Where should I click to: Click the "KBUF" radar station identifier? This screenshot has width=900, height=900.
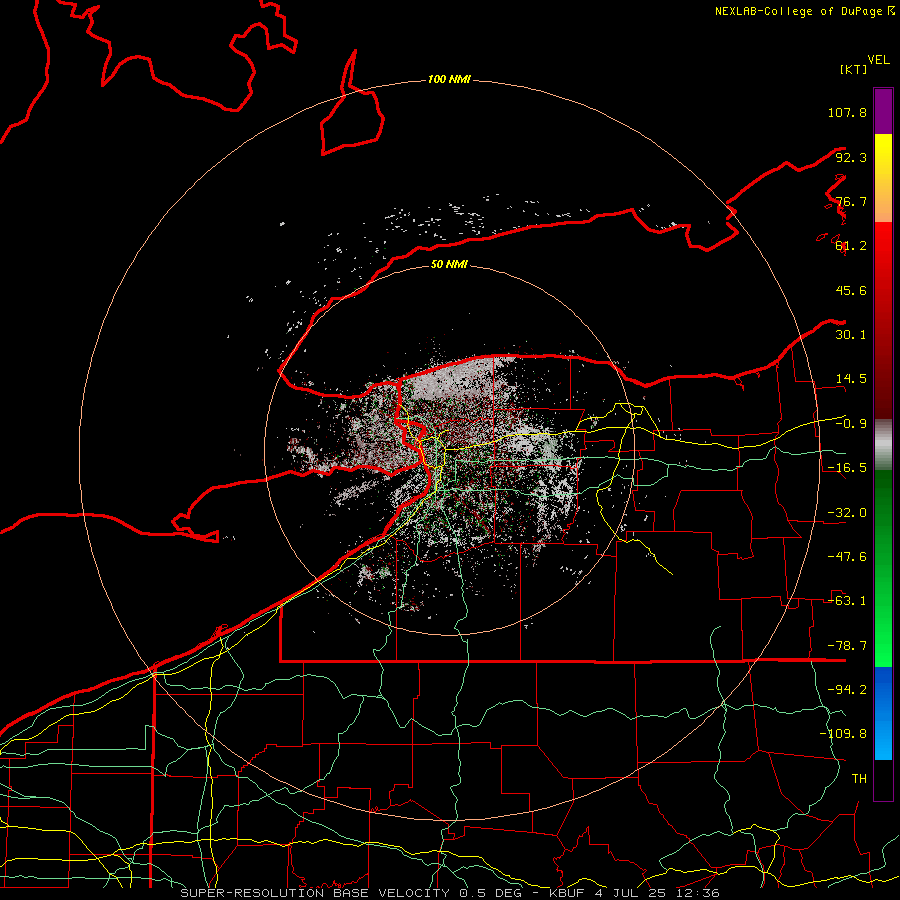[568, 893]
